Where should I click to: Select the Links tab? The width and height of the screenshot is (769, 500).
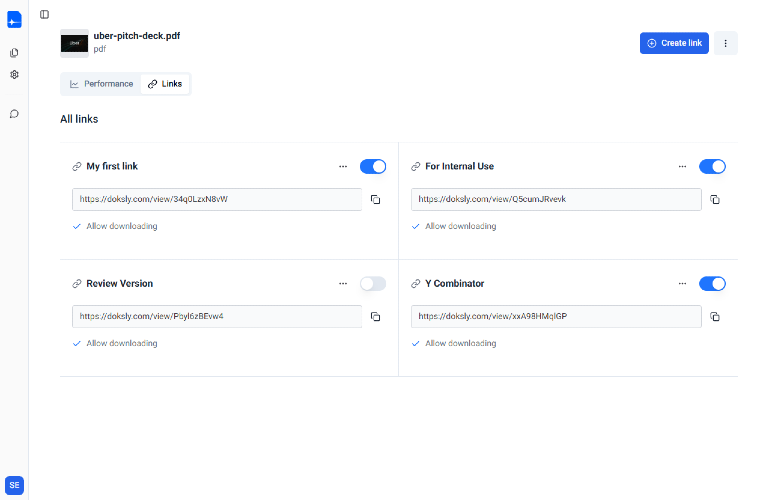click(165, 84)
